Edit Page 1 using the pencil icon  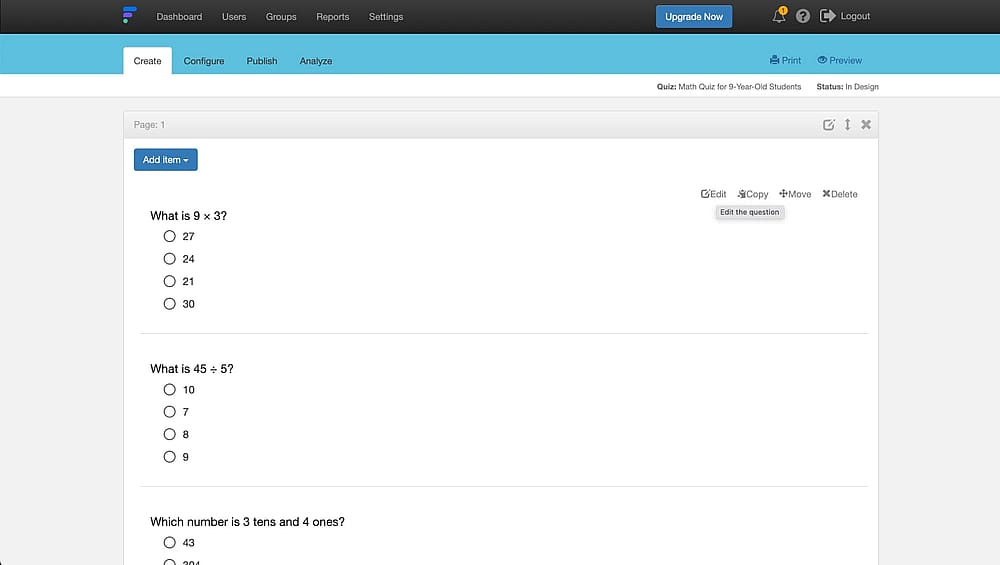(x=828, y=125)
